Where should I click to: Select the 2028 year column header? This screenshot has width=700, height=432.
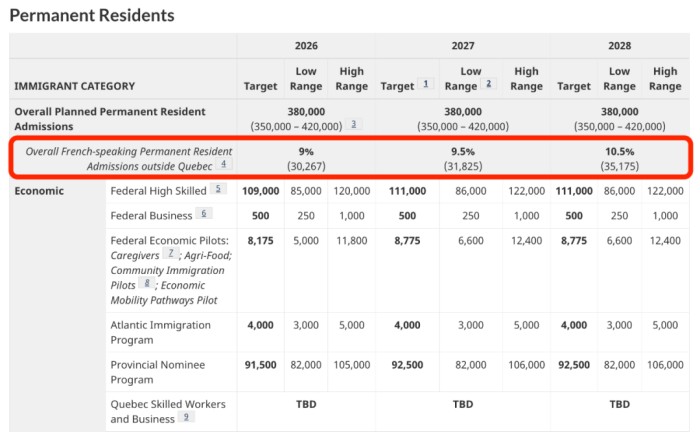pyautogui.click(x=619, y=46)
